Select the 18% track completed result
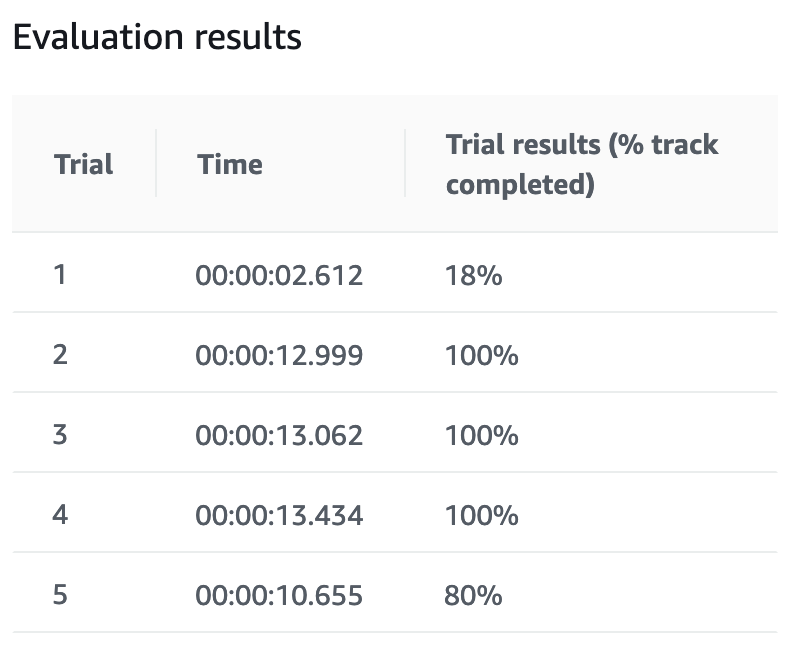788x650 pixels. tap(474, 275)
